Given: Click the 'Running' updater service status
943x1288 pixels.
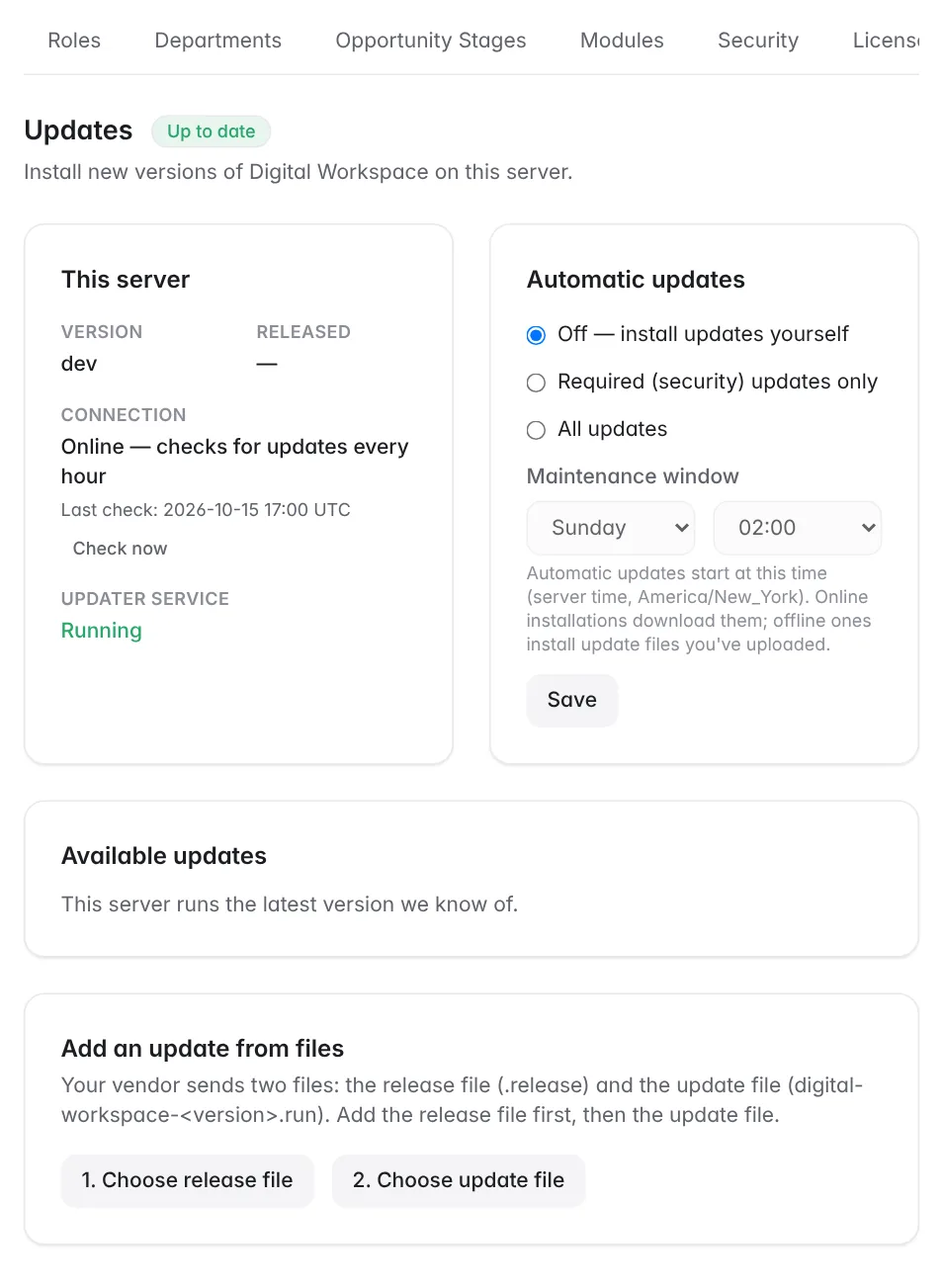Looking at the screenshot, I should coord(102,631).
